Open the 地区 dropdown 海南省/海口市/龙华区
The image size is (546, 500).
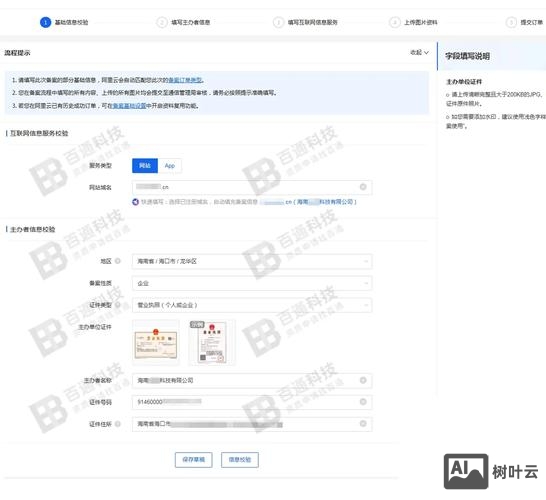point(252,261)
